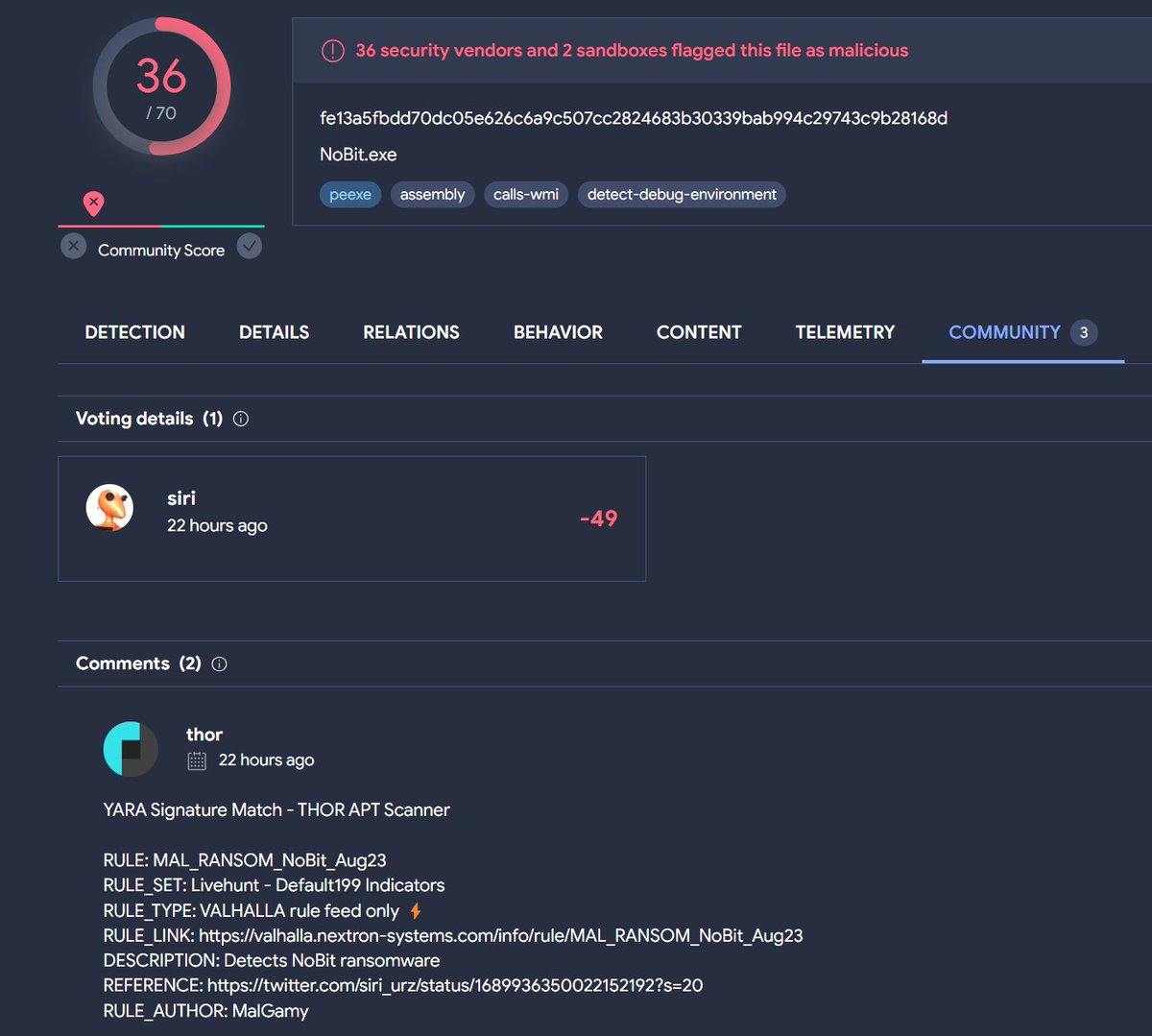Click the 36 / 70 detection score gauge

(161, 86)
